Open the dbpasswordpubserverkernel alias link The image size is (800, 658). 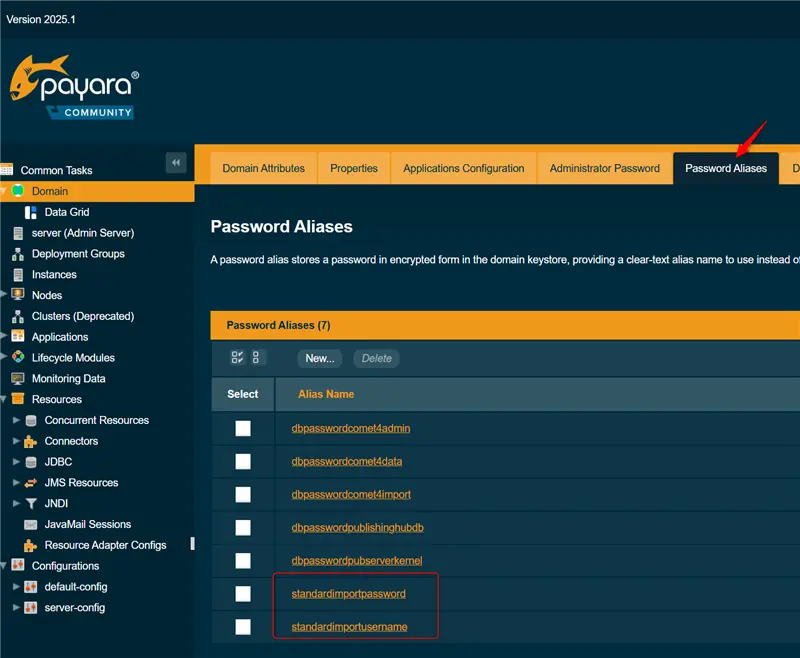tap(357, 561)
